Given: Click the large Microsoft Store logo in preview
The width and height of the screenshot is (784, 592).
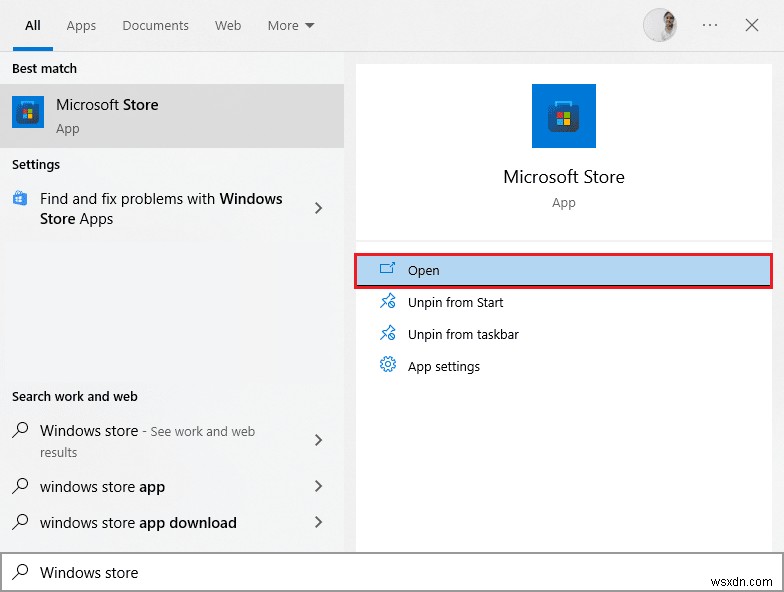Looking at the screenshot, I should [x=563, y=116].
